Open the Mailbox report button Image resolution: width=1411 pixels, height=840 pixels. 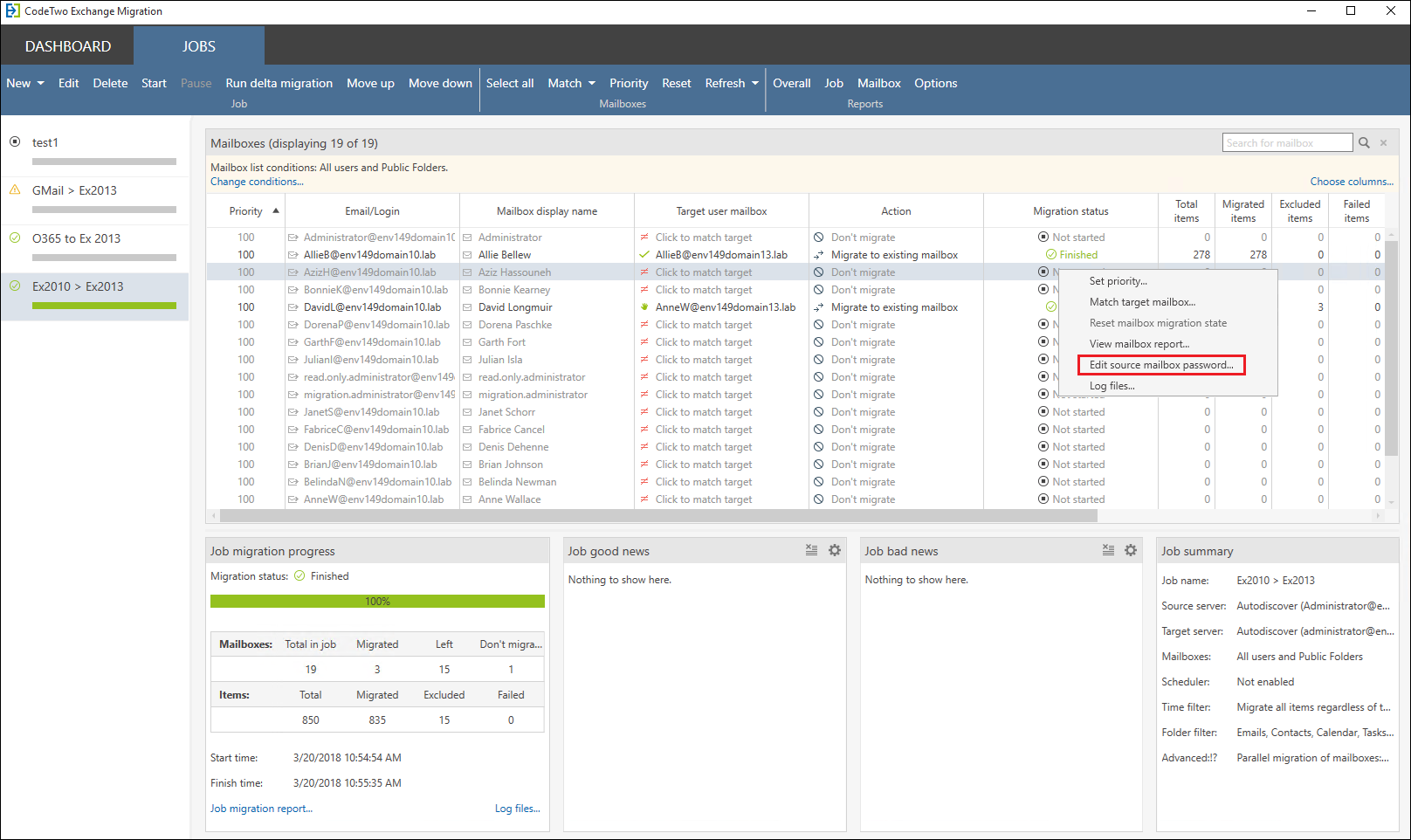tap(878, 83)
